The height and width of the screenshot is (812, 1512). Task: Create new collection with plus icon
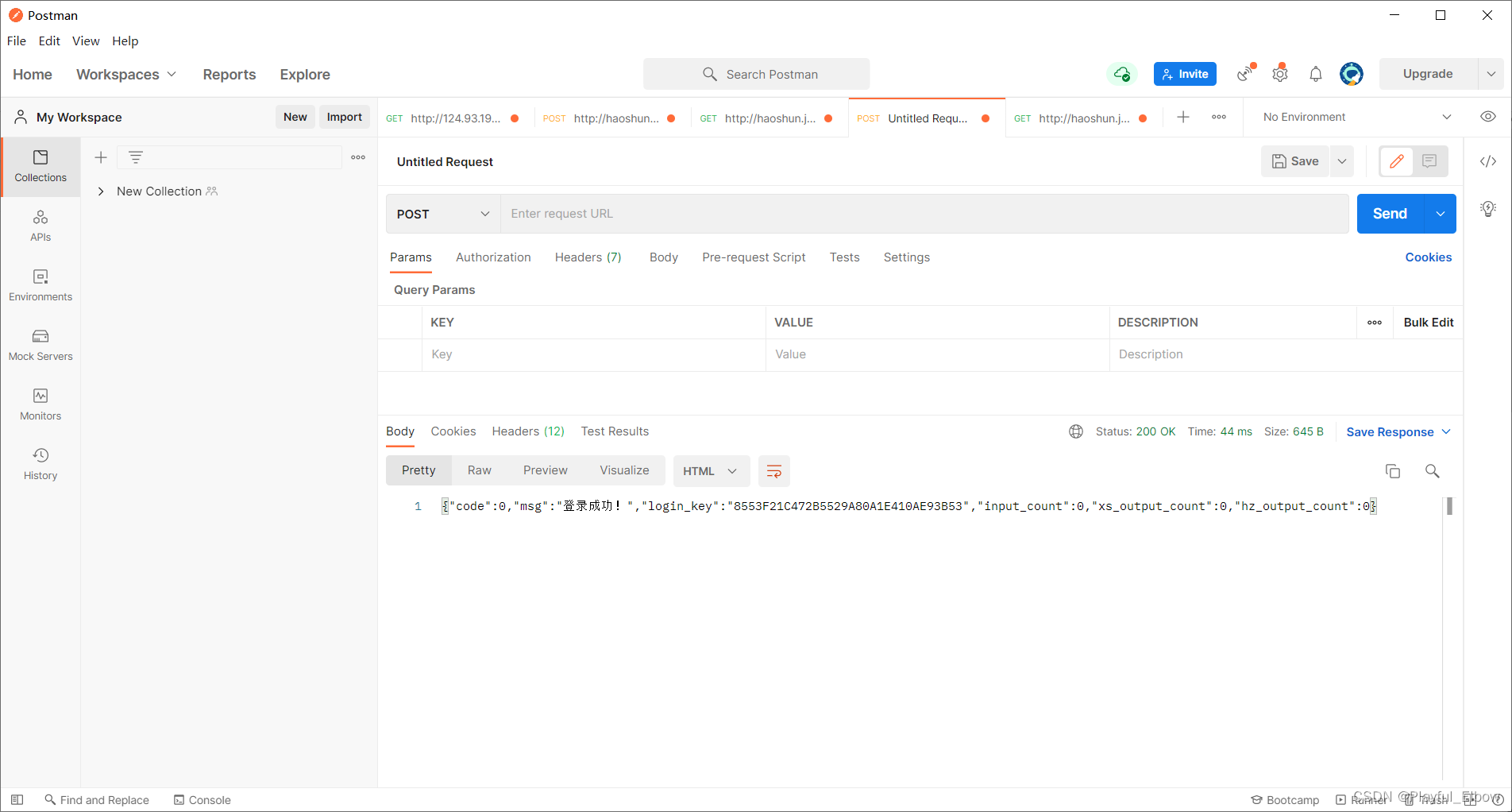(x=101, y=157)
